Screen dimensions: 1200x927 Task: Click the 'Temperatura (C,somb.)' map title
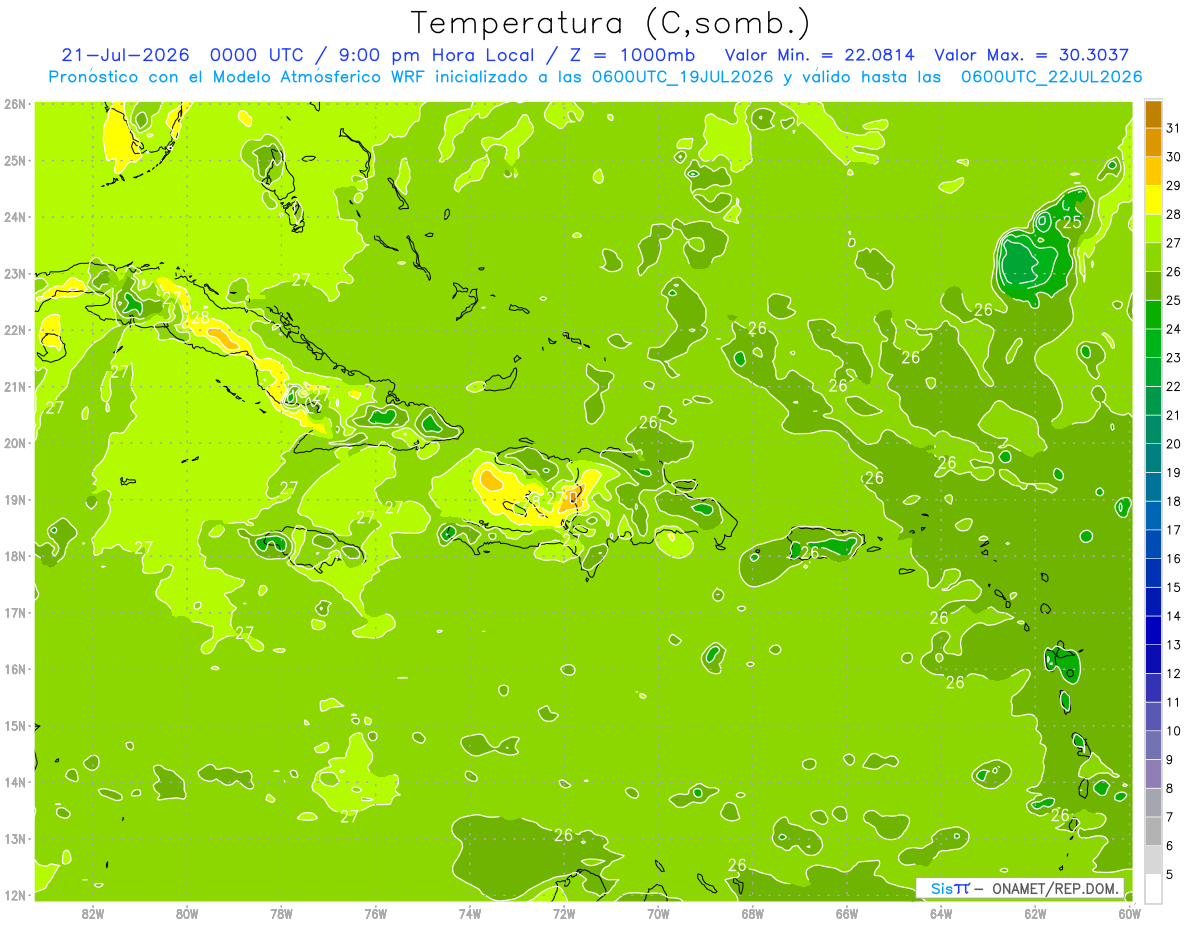pos(611,22)
